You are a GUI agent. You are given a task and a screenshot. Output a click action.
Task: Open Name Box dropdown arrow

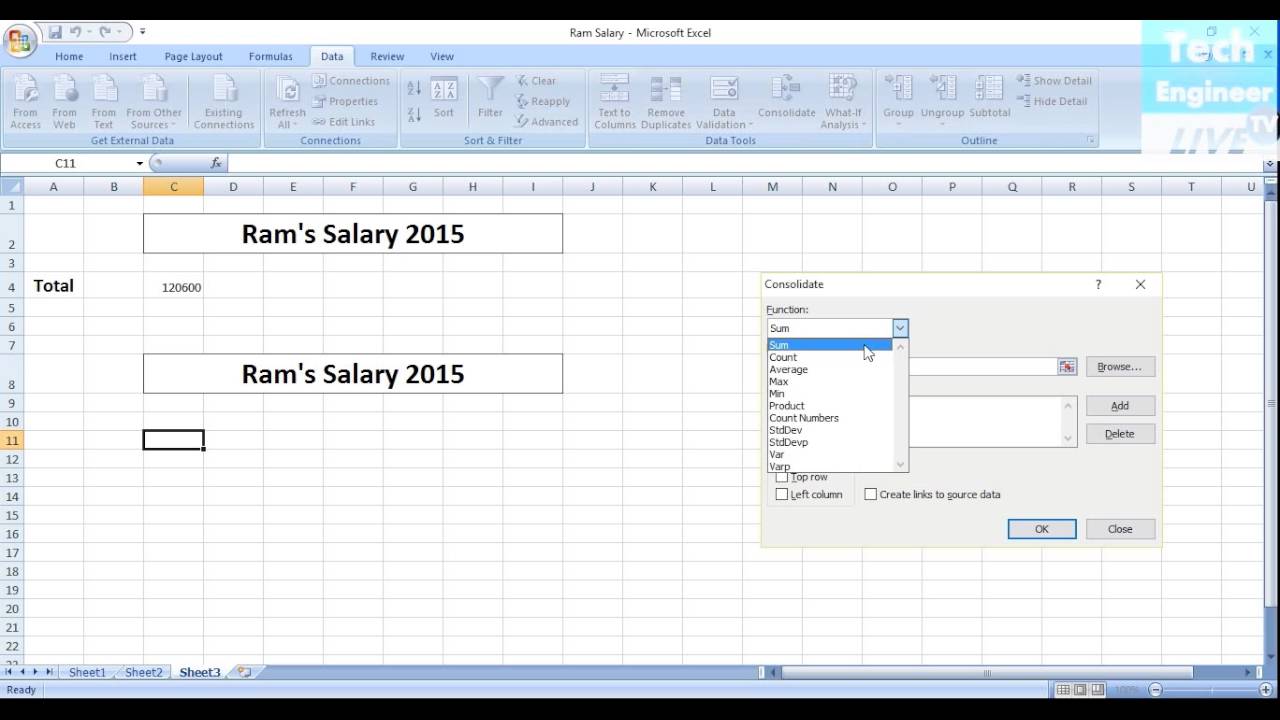pyautogui.click(x=139, y=163)
